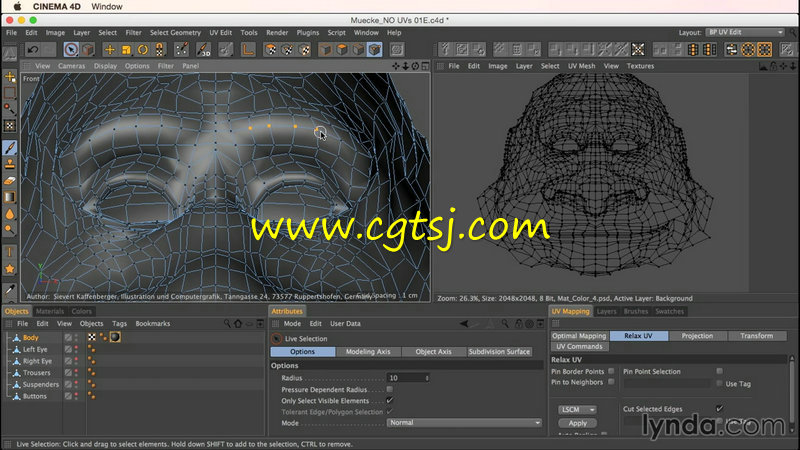The image size is (800, 450).
Task: Select the Live Selection tool in the top toolbar
Action: coord(73,49)
